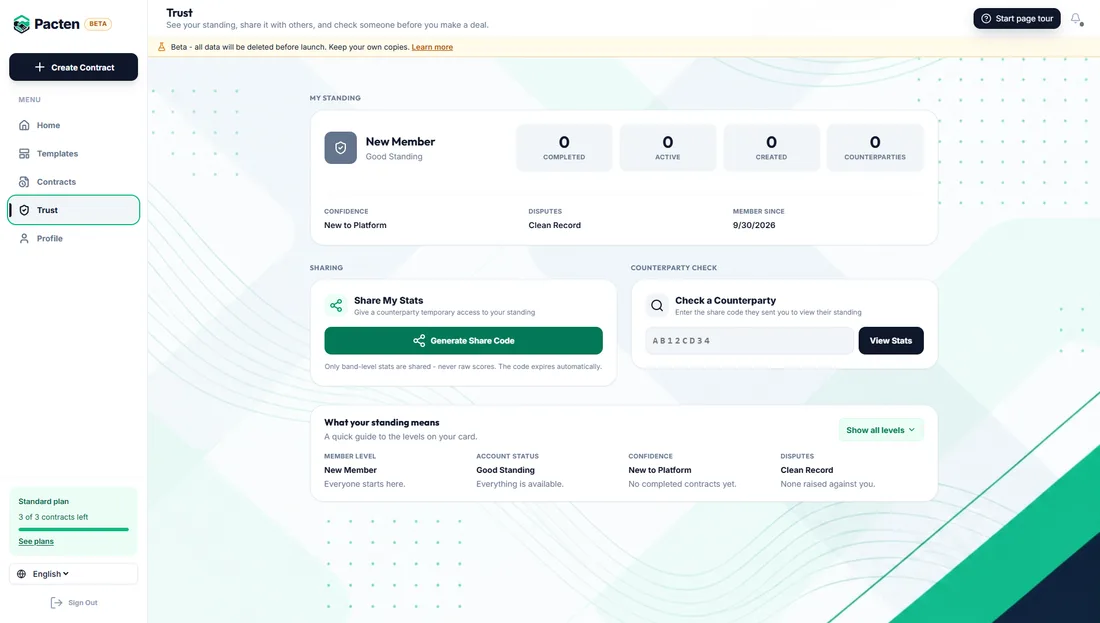Click the Contracts document icon
The width and height of the screenshot is (1100, 623).
[x=24, y=182]
